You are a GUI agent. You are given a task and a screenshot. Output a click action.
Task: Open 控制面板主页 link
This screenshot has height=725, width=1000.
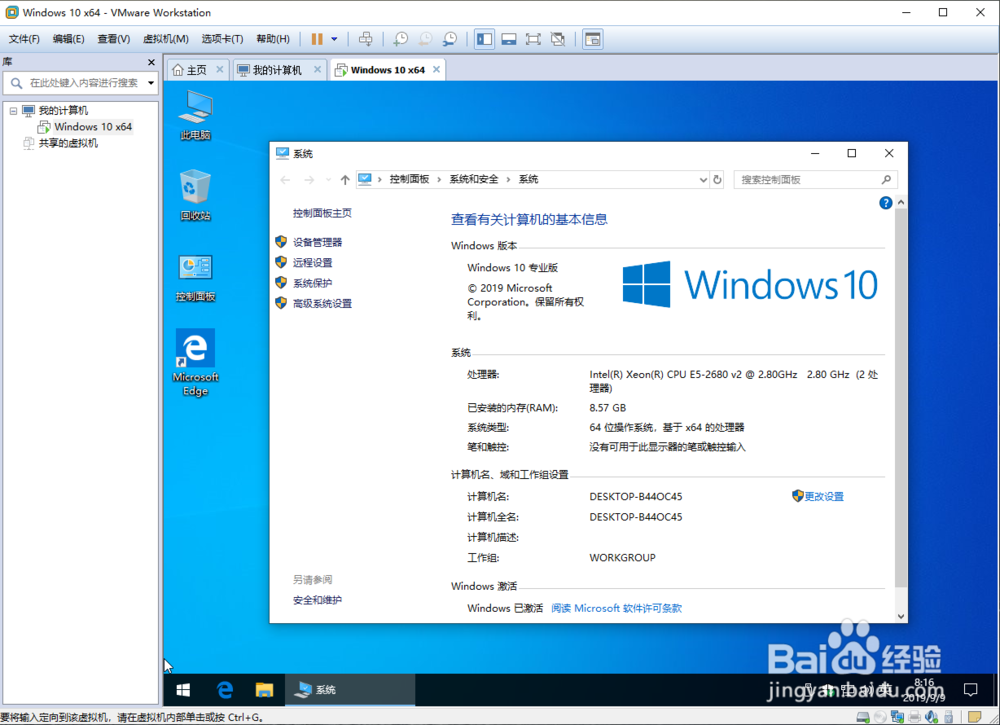point(322,213)
